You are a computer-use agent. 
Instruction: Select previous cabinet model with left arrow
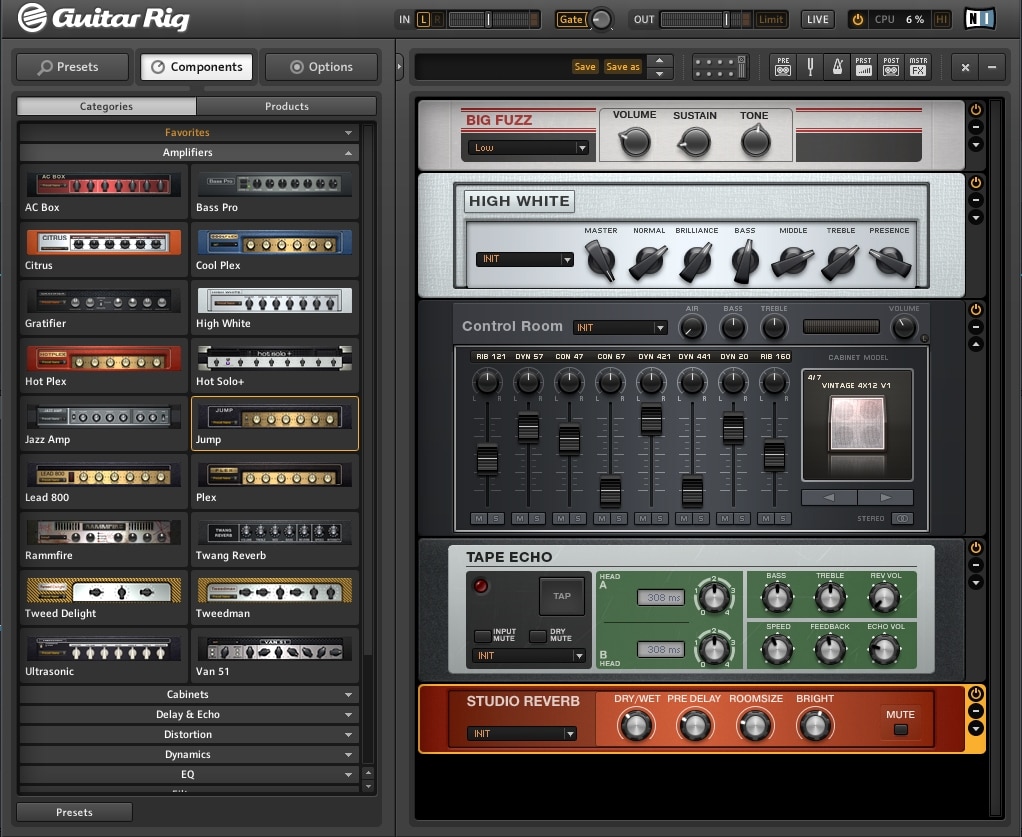coord(829,497)
